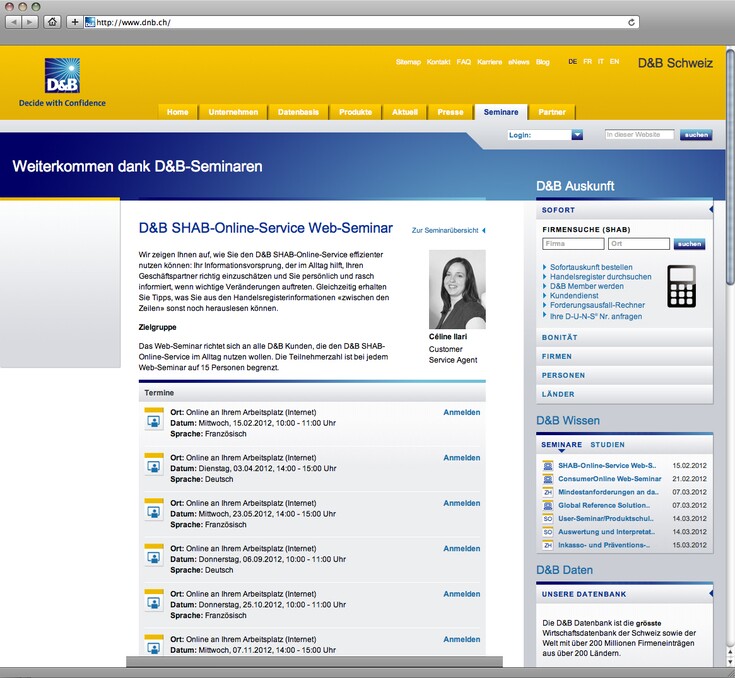Image resolution: width=735 pixels, height=678 pixels.
Task: Switch language to FR
Action: 587,61
